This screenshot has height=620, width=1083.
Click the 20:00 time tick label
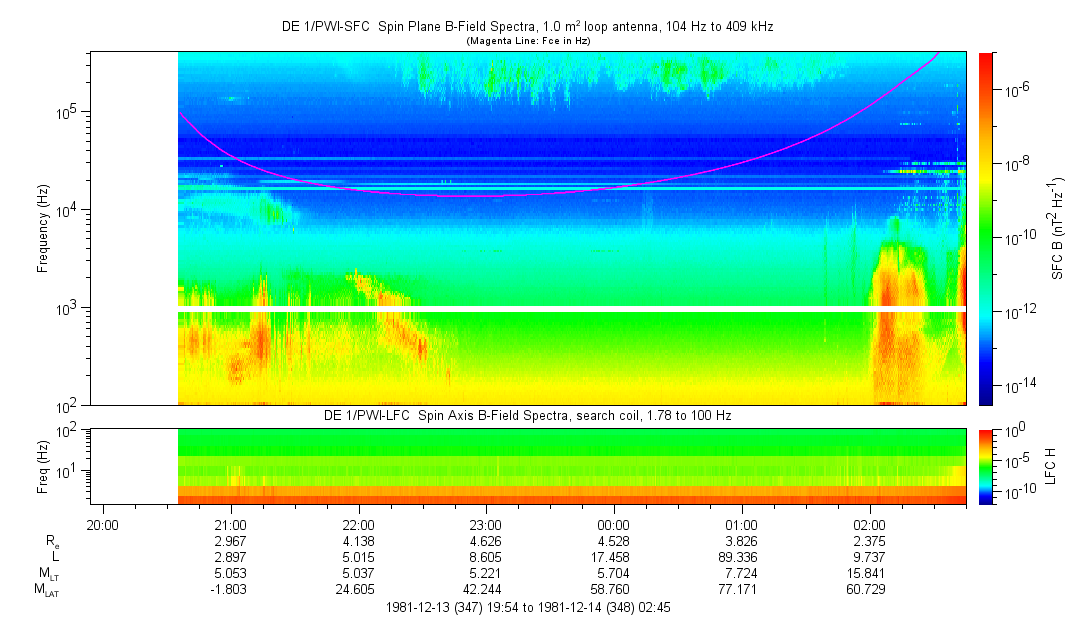[103, 524]
